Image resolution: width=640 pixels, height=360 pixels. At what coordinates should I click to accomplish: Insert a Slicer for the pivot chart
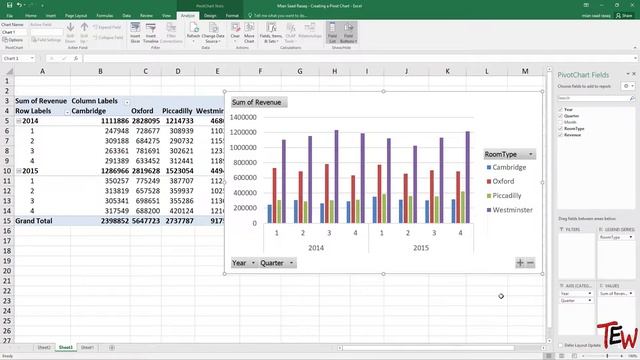[x=135, y=33]
